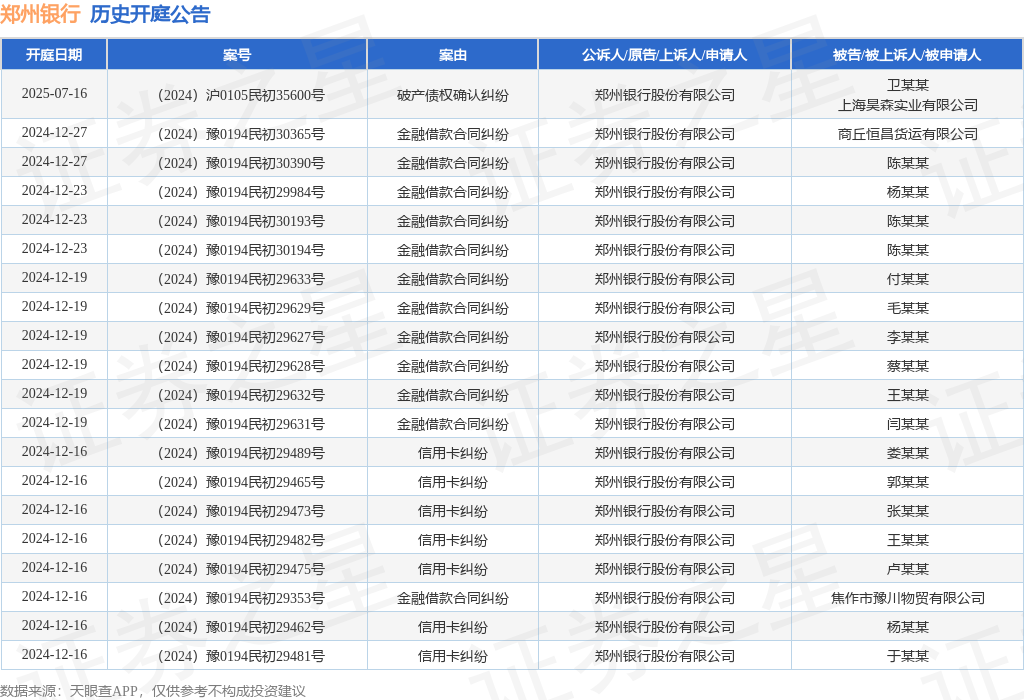This screenshot has height=700, width=1024.
Task: Click defendant 毛某某
Action: coord(908,308)
